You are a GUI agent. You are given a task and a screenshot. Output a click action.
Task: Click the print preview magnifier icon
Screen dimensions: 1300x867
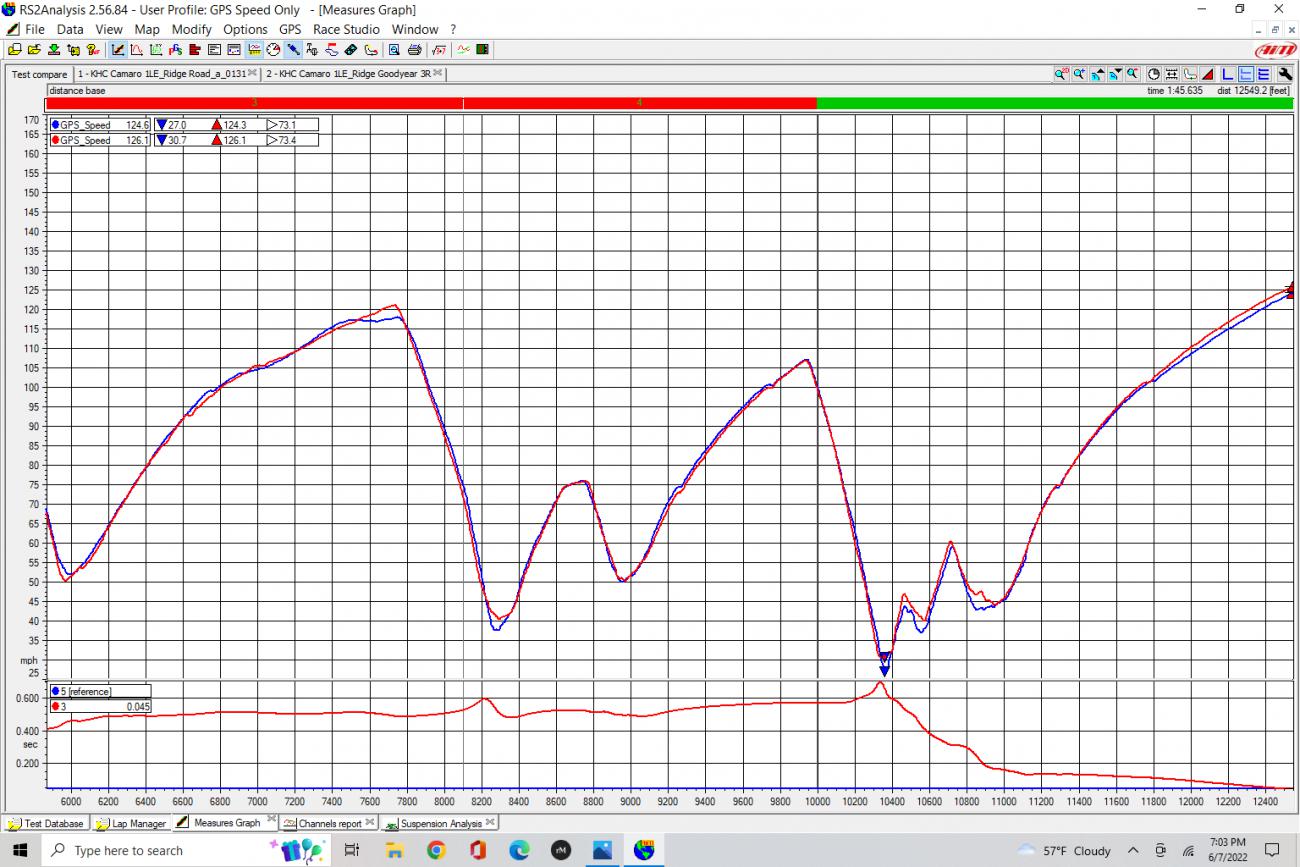[x=394, y=49]
